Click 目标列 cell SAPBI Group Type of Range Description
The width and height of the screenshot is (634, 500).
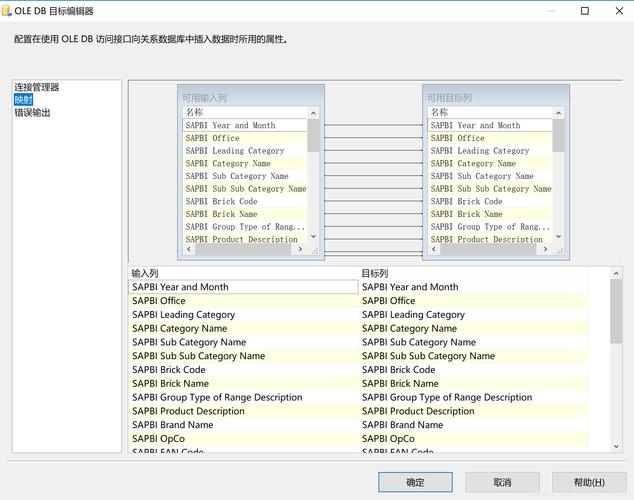click(473, 397)
